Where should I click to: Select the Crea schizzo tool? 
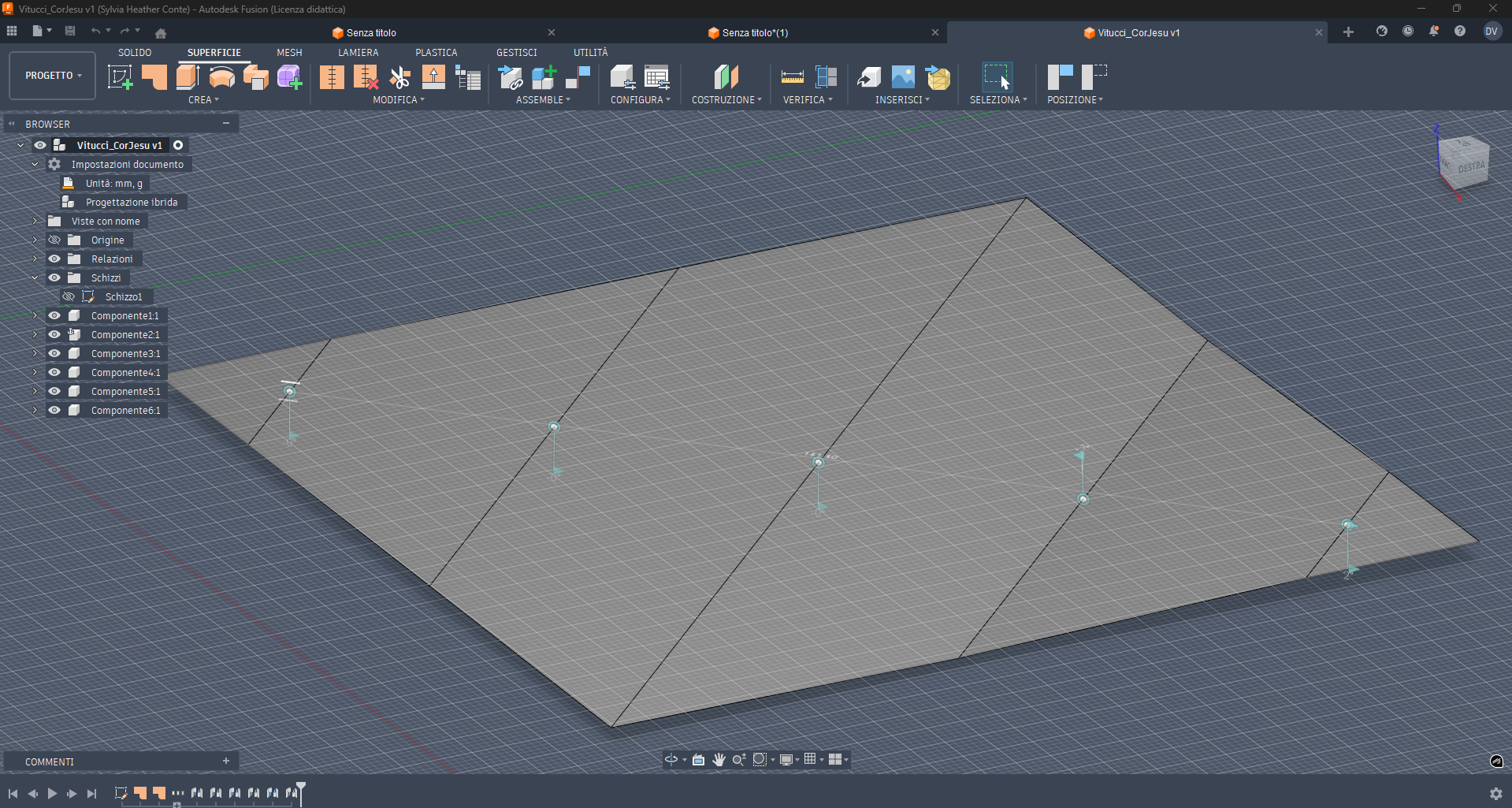pos(121,76)
